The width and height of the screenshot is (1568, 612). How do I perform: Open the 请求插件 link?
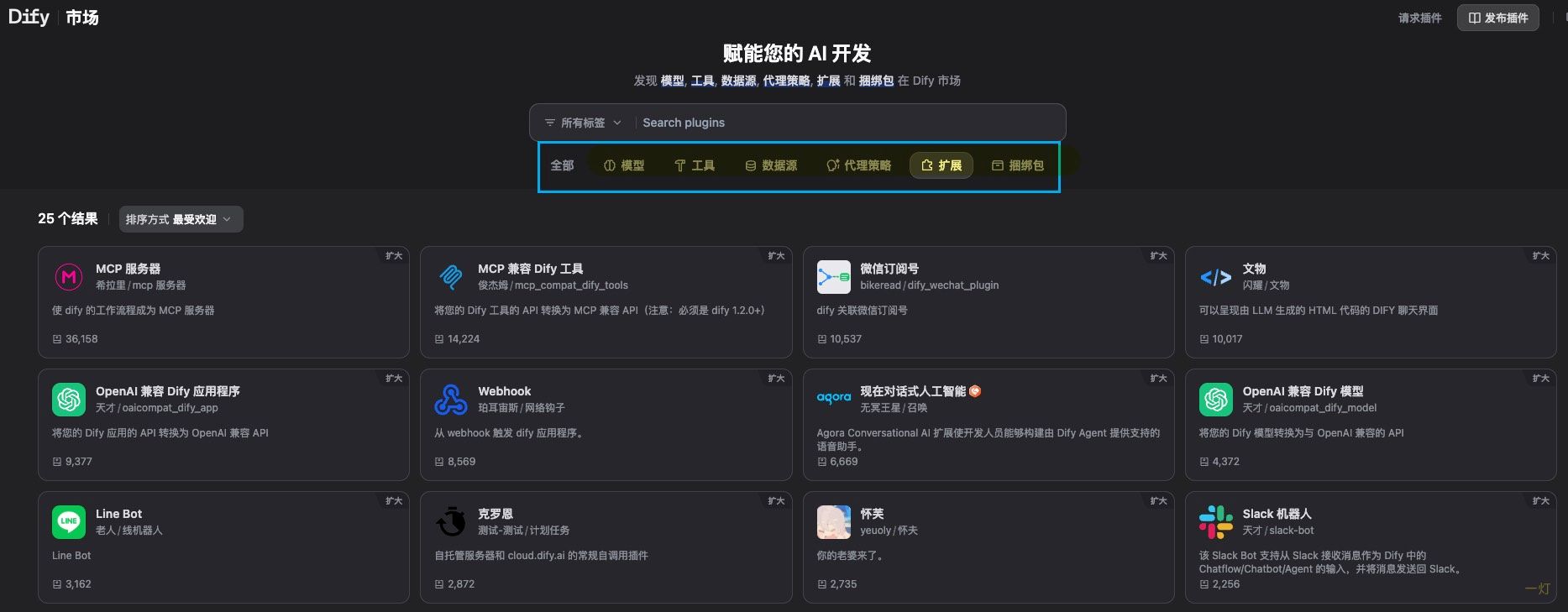pyautogui.click(x=1419, y=18)
